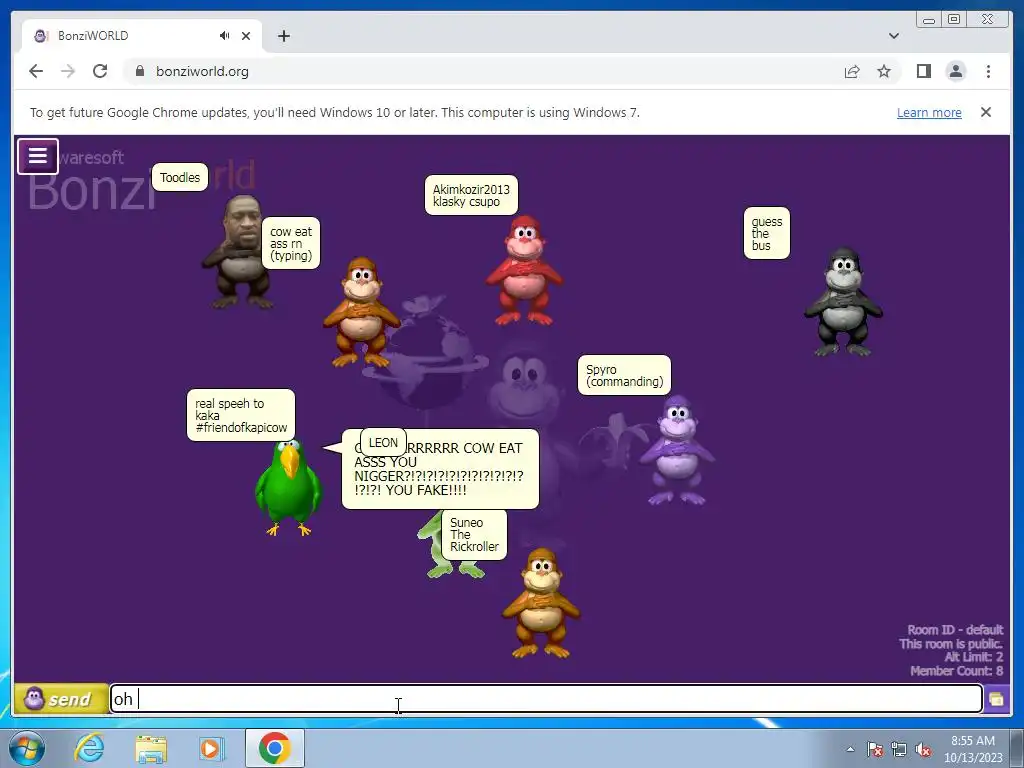Click the 'Alt Limit: 2' text

click(974, 657)
